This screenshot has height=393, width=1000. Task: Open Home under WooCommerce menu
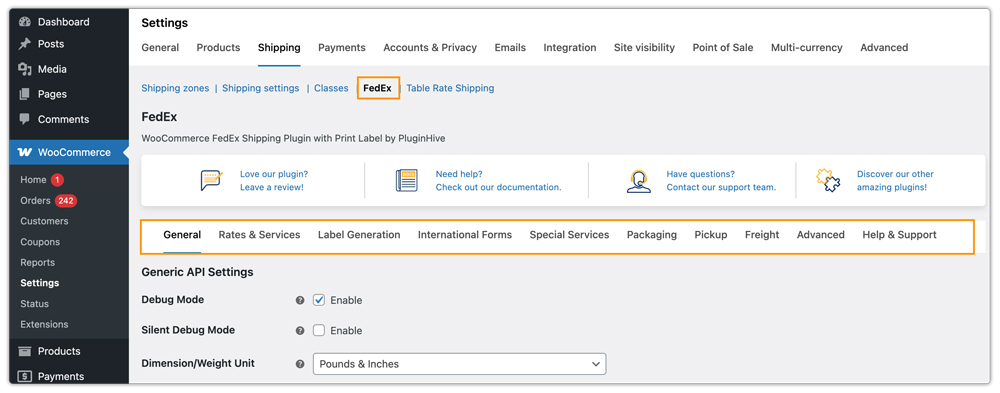33,180
